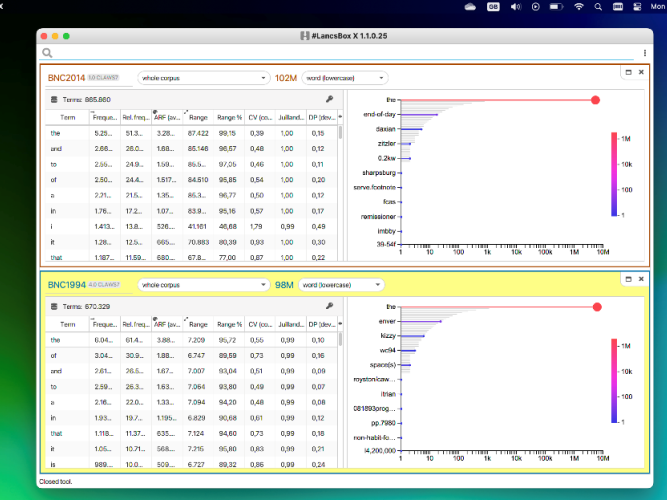Image resolution: width=667 pixels, height=500 pixels.
Task: Maximize the BNC1994 panel
Action: pos(628,279)
